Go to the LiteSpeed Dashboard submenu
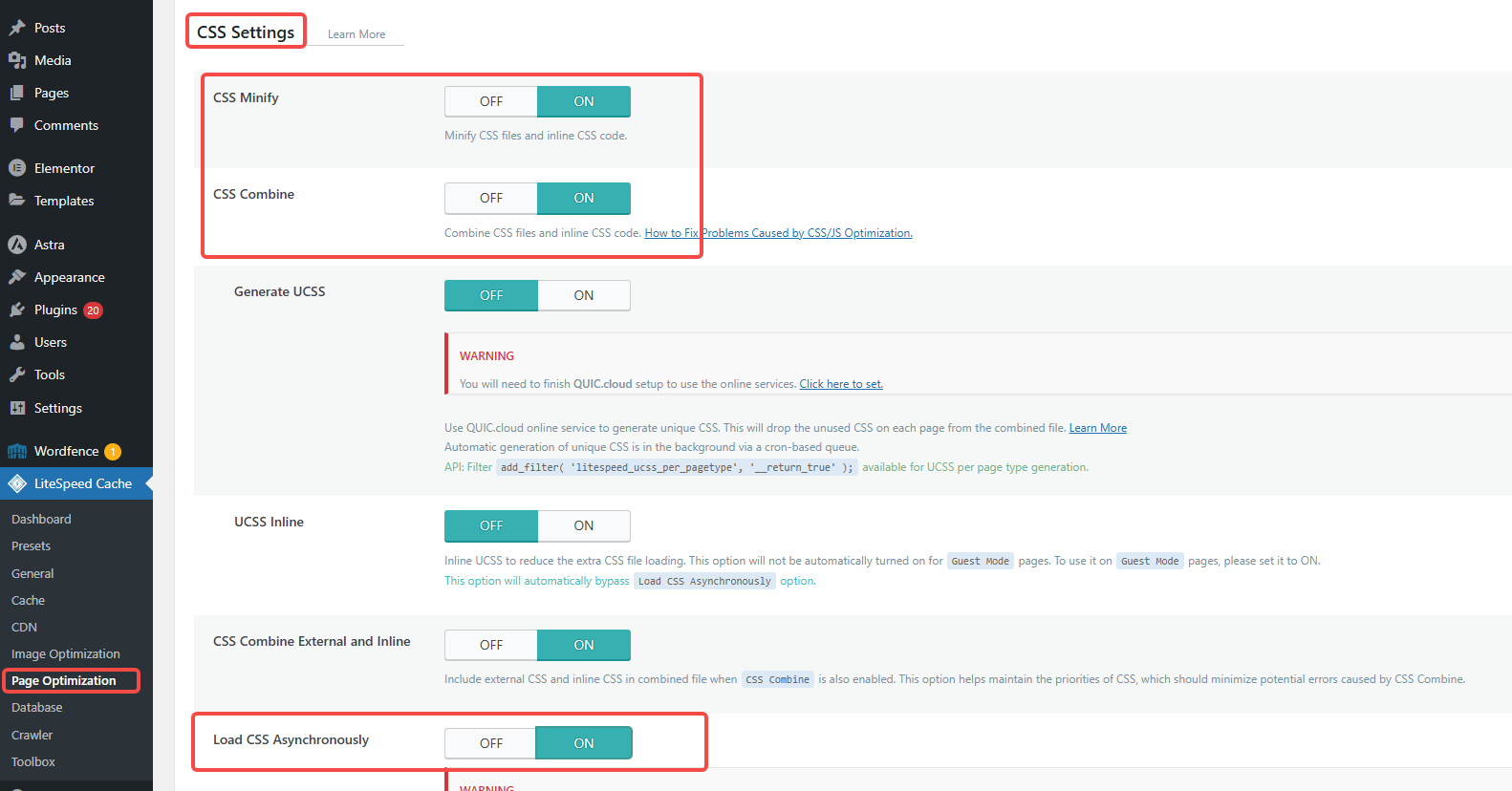 [x=41, y=519]
